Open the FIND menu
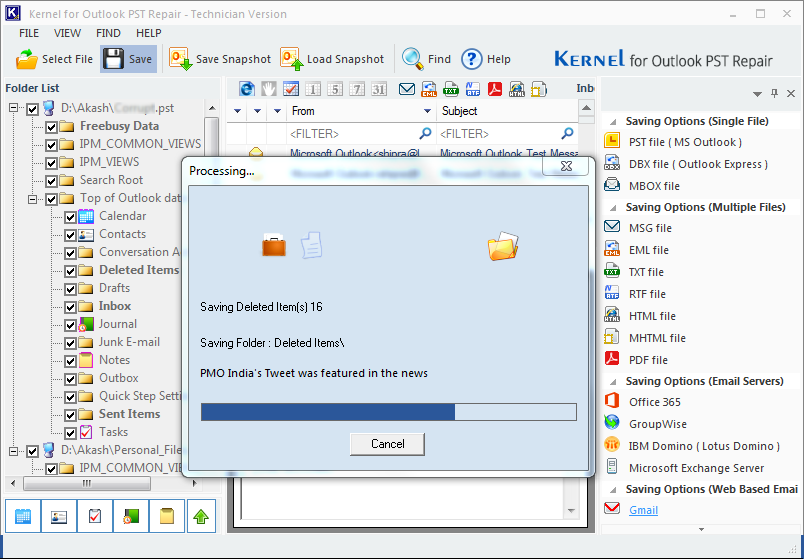804x559 pixels. [x=108, y=33]
